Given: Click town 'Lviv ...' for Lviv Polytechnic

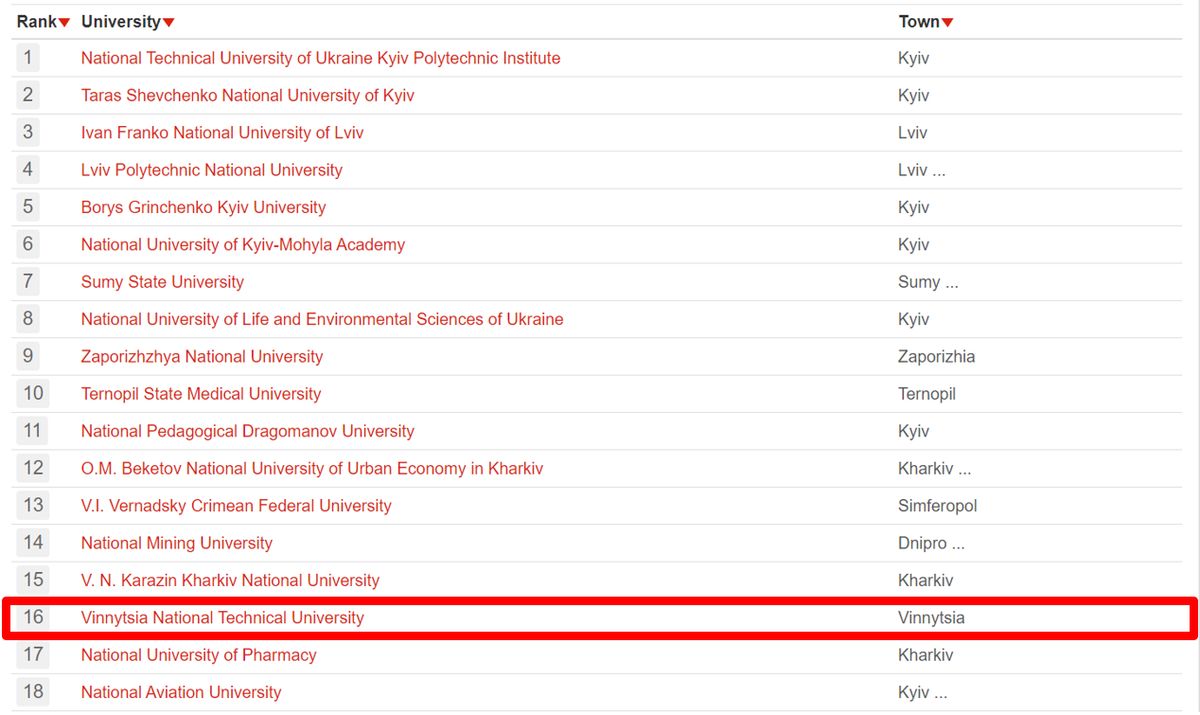Looking at the screenshot, I should [922, 170].
